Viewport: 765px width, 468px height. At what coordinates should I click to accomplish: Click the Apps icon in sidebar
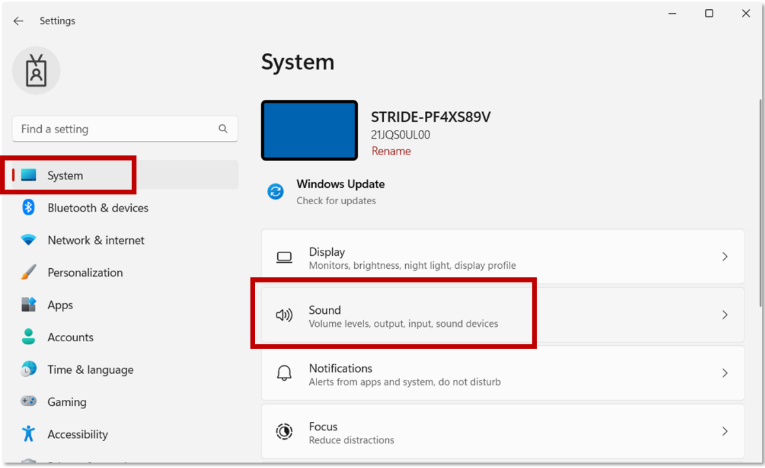tap(28, 305)
